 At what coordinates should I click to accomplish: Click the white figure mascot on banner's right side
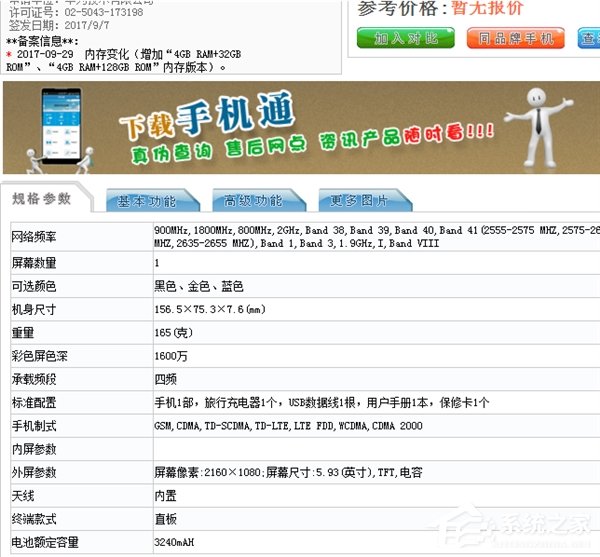tap(540, 127)
